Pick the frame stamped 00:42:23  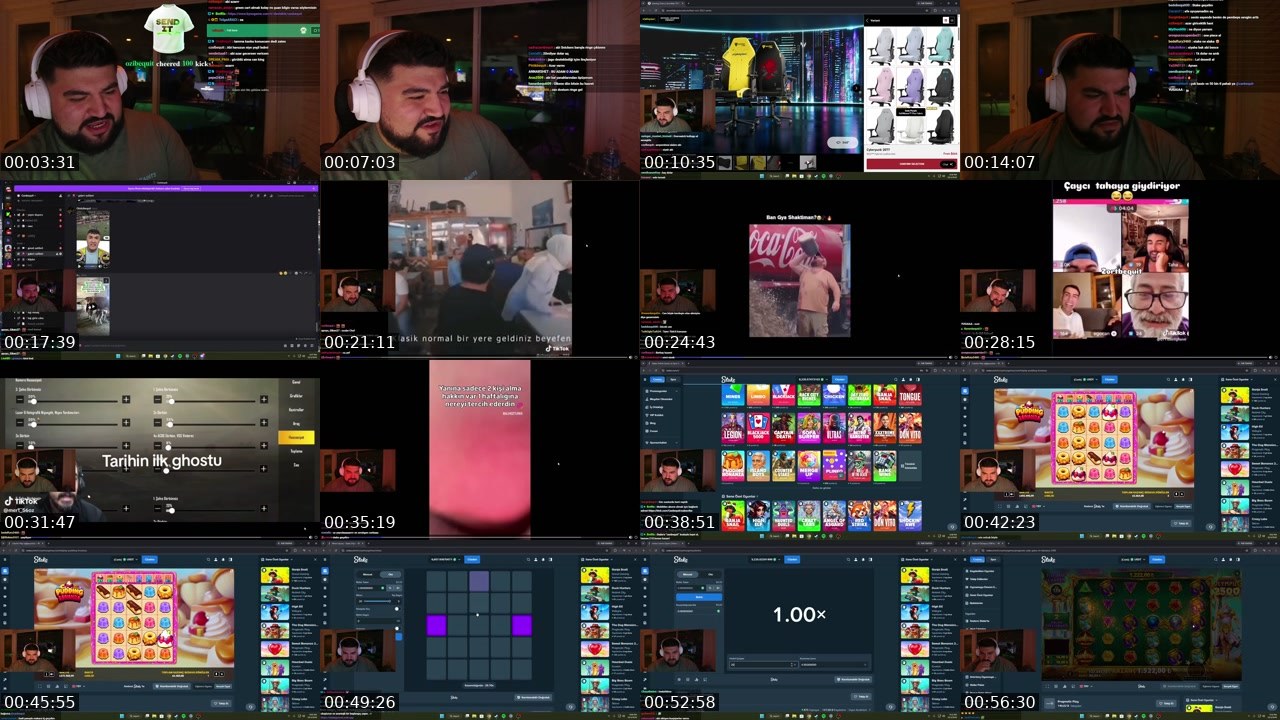pos(1120,450)
